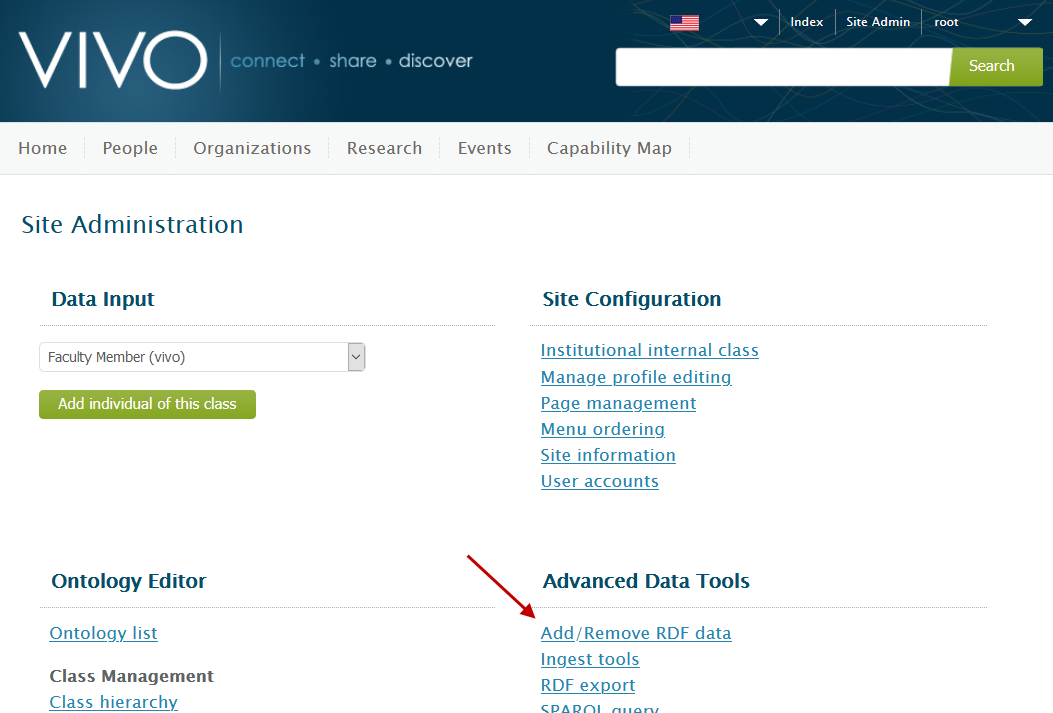Click the US flag language icon
The height and width of the screenshot is (713, 1053).
684,23
